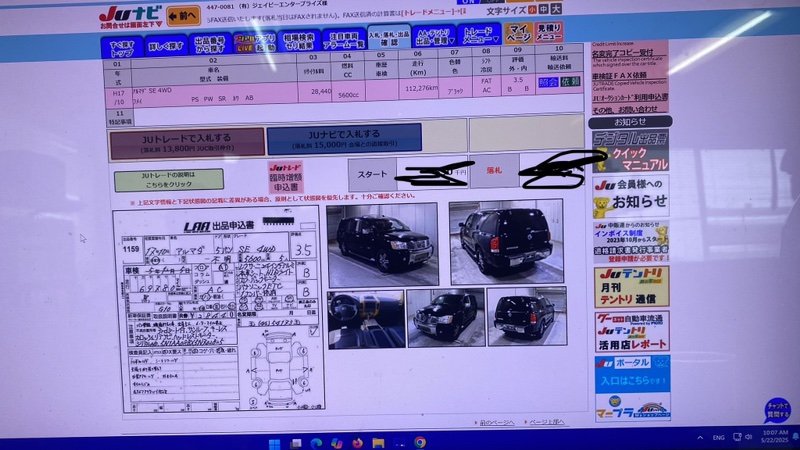Viewport: 800px width, 450px height.
Task: Set text size to 小
Action: point(532,10)
